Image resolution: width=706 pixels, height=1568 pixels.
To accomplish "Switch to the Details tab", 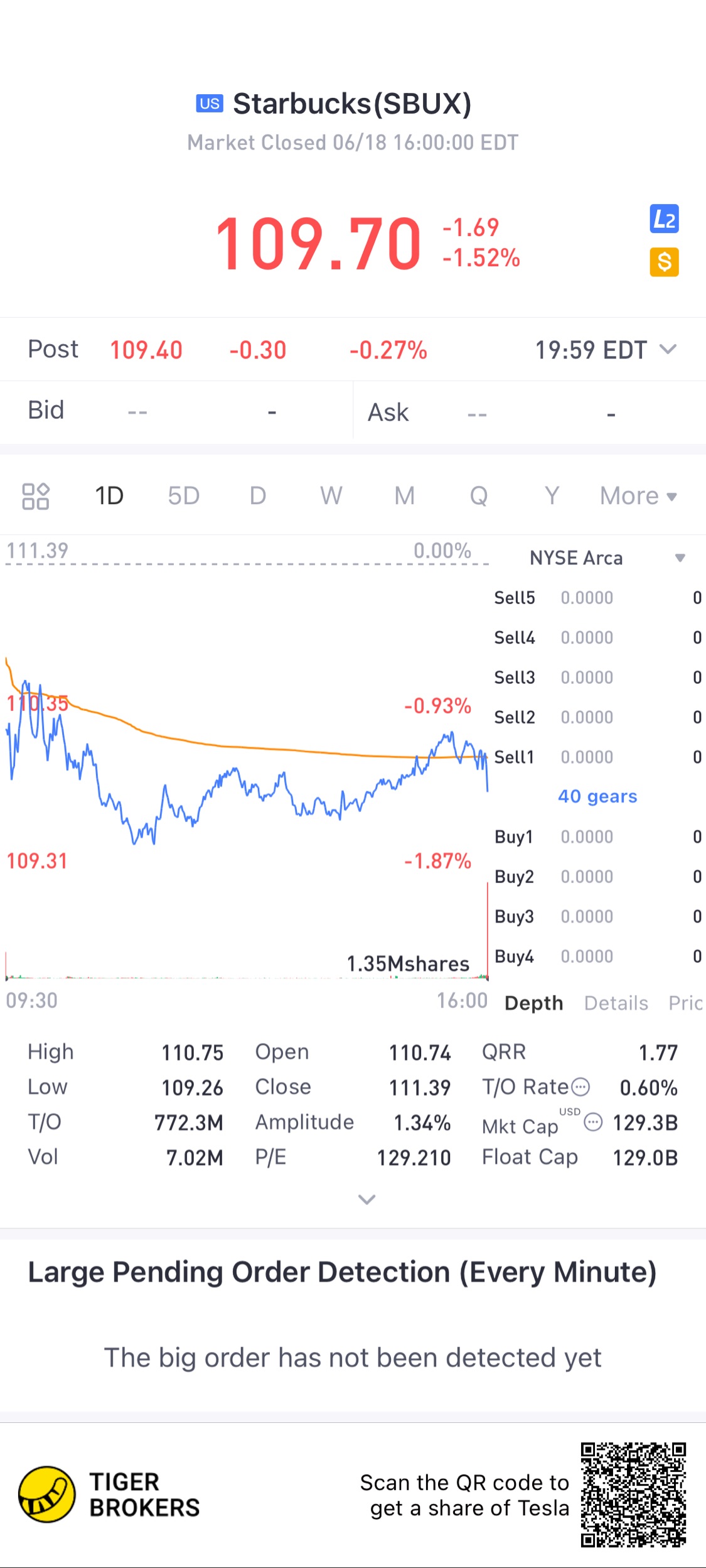I will 616,1003.
